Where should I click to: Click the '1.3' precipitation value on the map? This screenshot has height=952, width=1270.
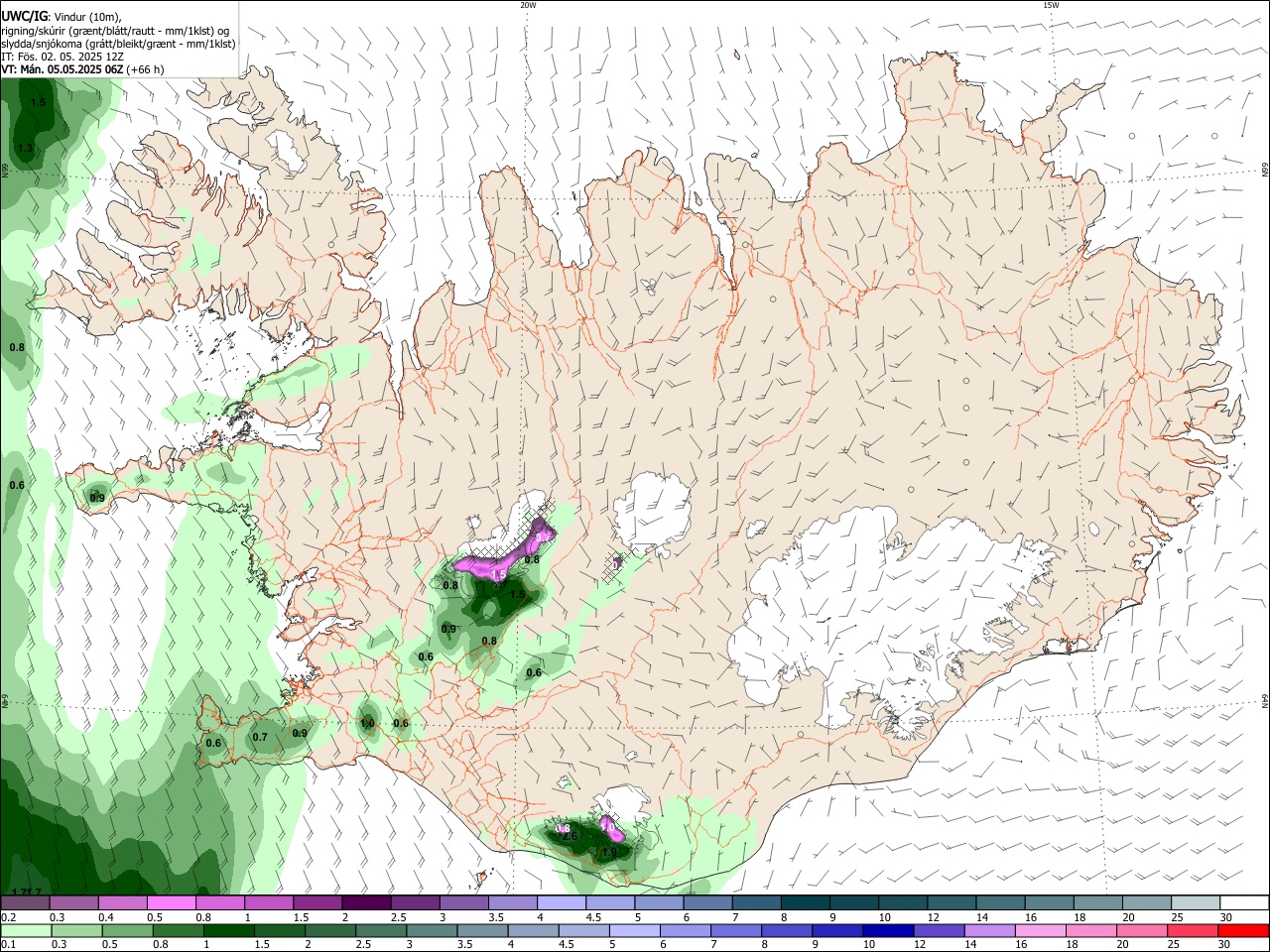pos(26,148)
